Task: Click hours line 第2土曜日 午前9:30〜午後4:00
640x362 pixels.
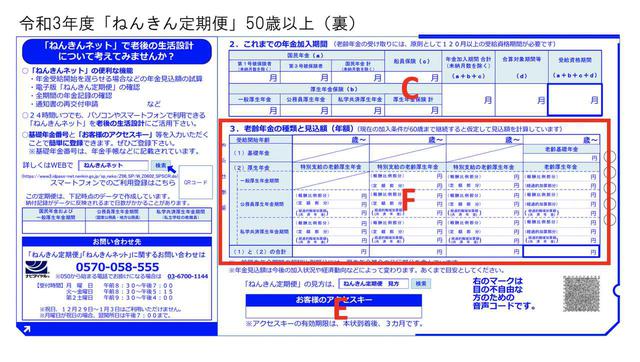Action: pos(119,298)
